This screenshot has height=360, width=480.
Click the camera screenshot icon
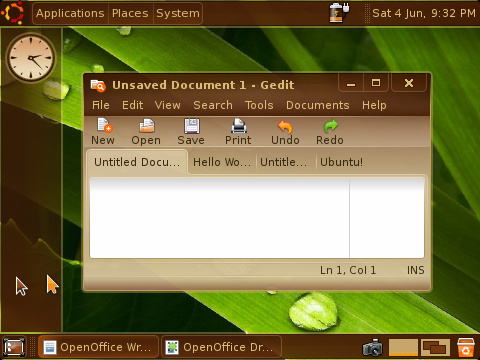coord(373,347)
